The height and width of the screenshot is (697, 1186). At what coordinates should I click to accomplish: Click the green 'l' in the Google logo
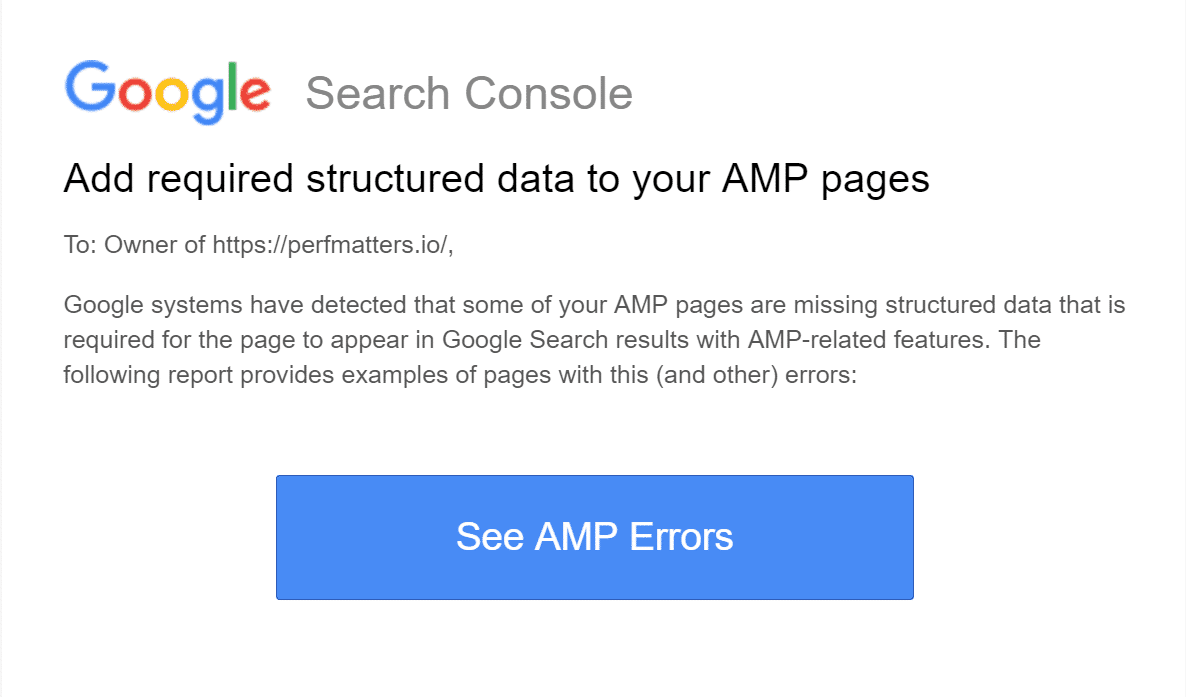pos(232,85)
